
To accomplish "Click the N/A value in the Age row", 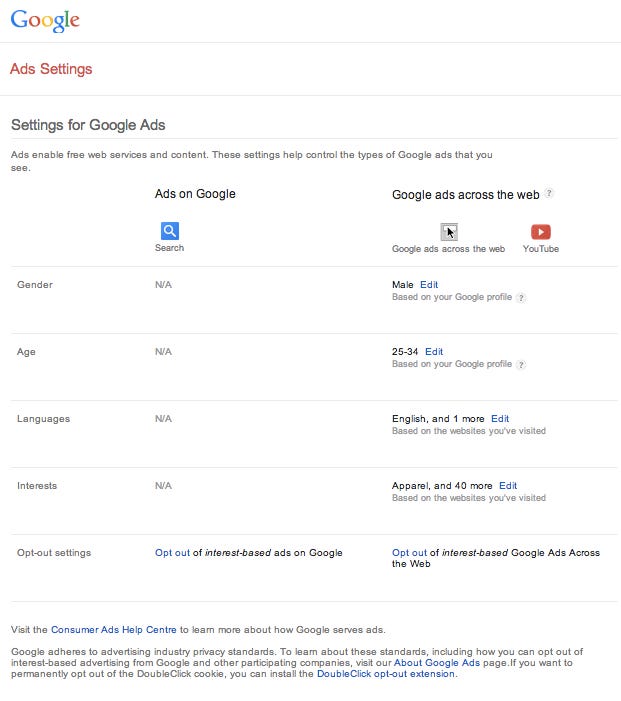I will point(163,352).
